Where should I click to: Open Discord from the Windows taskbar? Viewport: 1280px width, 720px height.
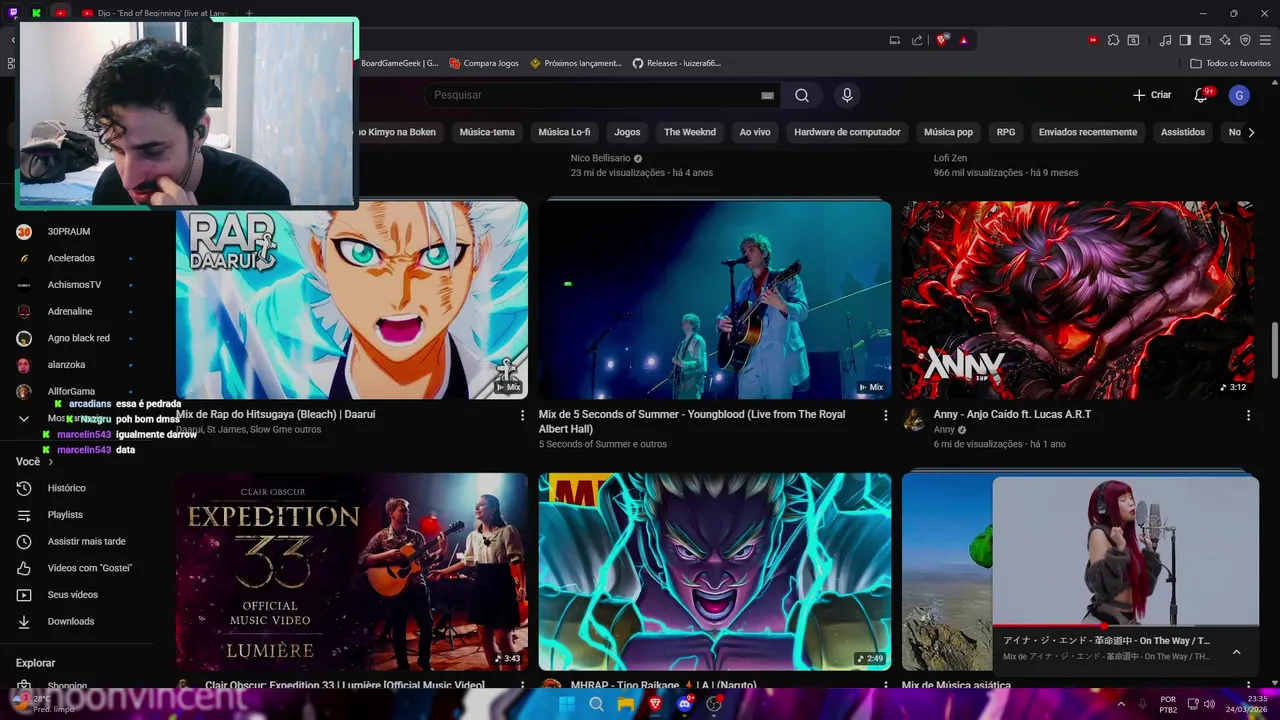[684, 704]
